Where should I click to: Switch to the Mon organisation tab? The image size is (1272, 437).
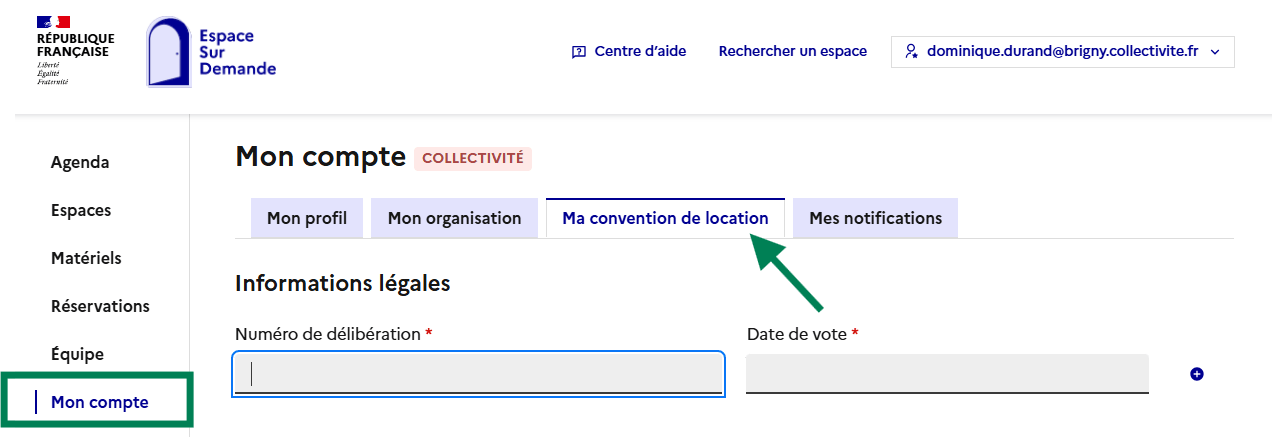[454, 218]
